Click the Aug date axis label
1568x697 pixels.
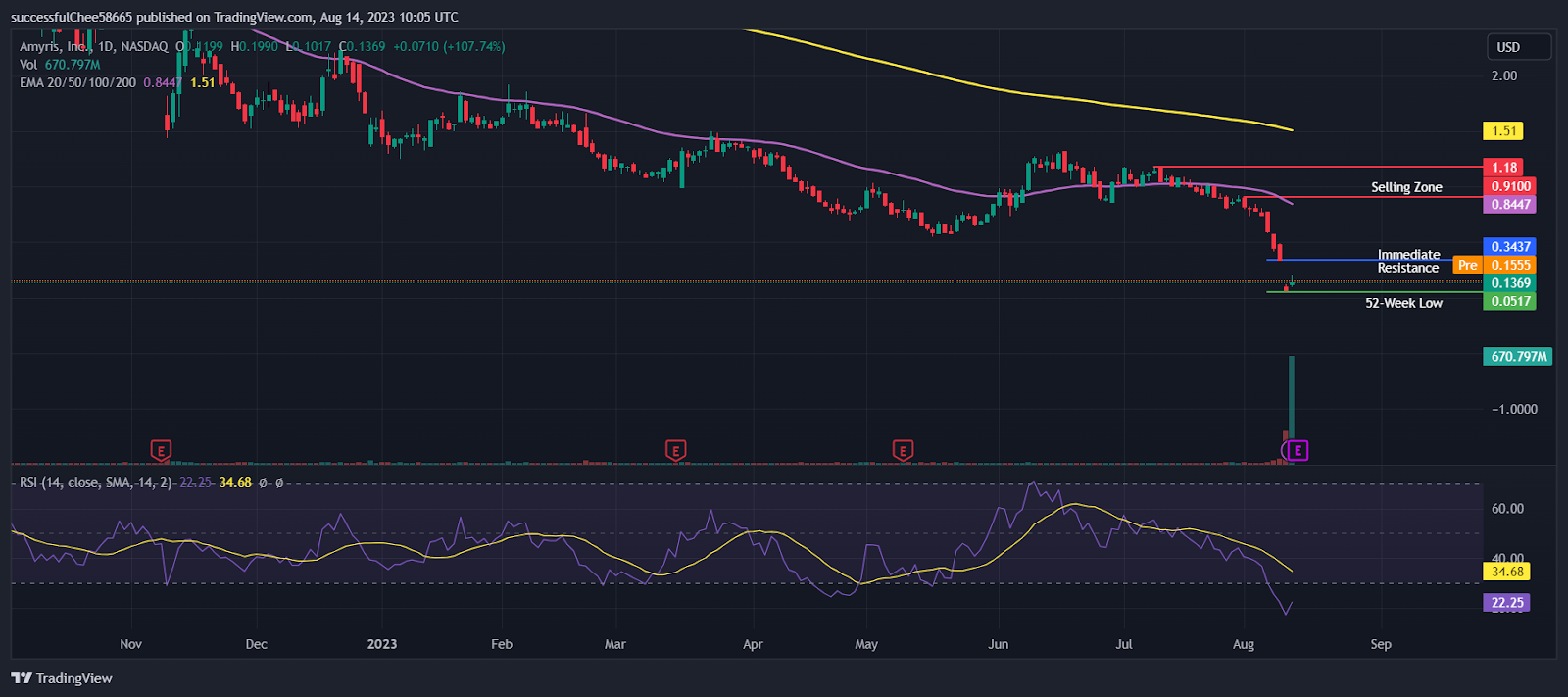(1243, 644)
